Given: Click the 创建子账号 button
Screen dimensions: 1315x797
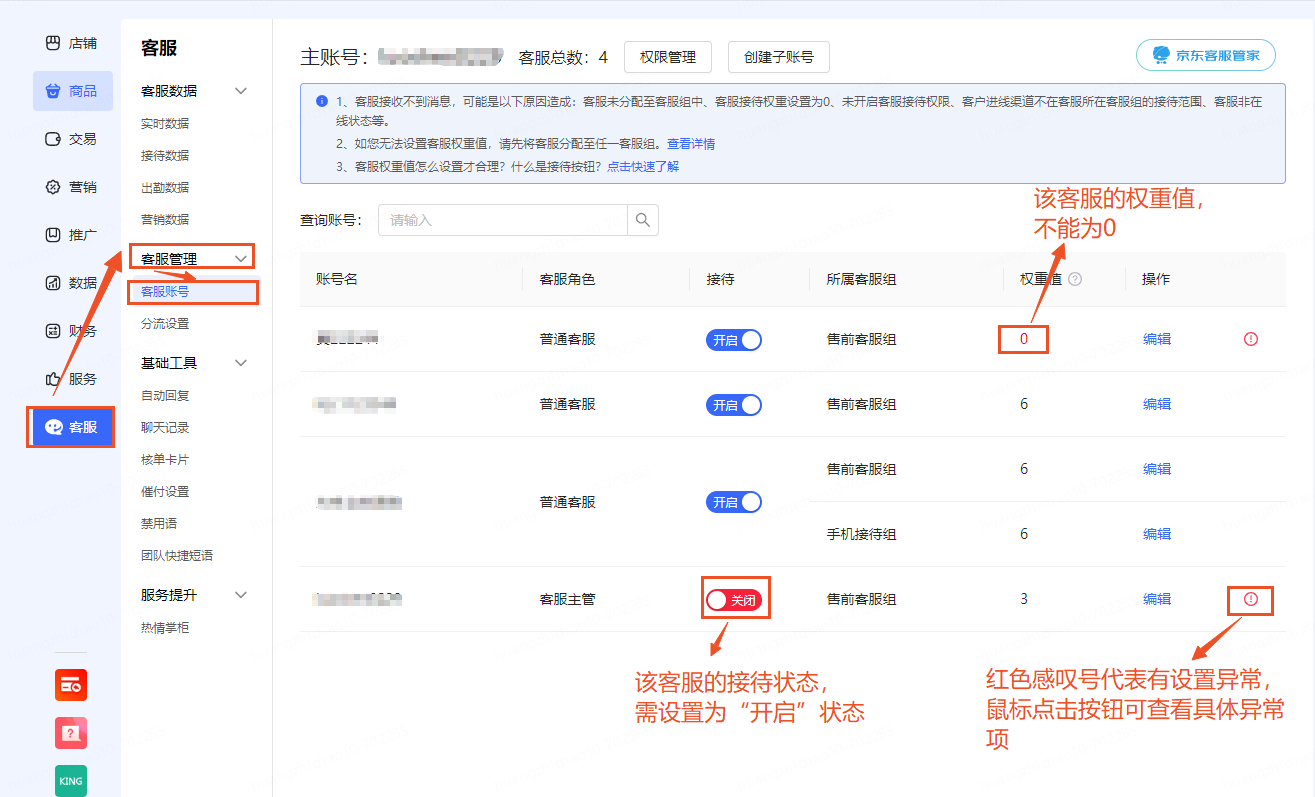Looking at the screenshot, I should tap(779, 57).
